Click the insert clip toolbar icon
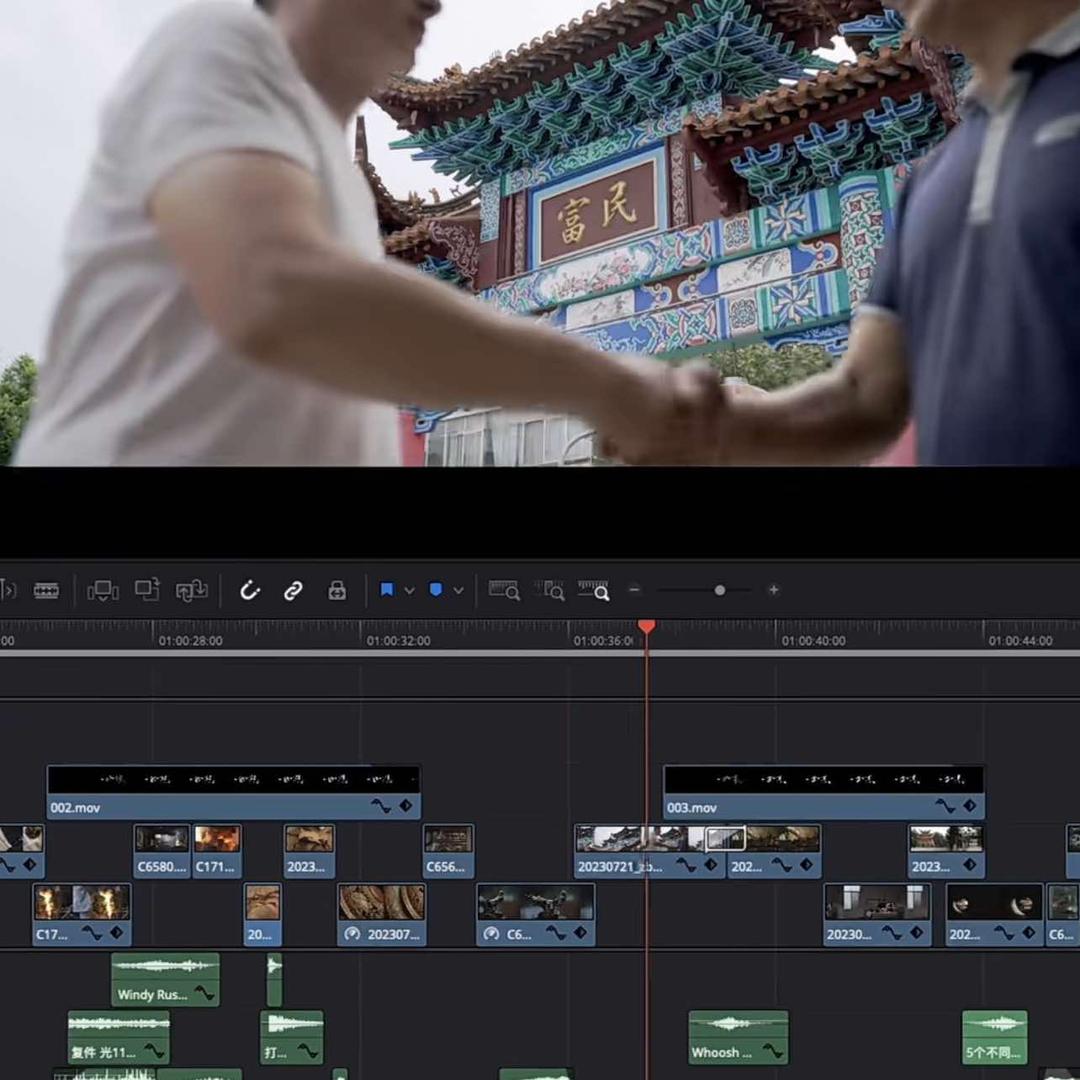 coord(103,590)
